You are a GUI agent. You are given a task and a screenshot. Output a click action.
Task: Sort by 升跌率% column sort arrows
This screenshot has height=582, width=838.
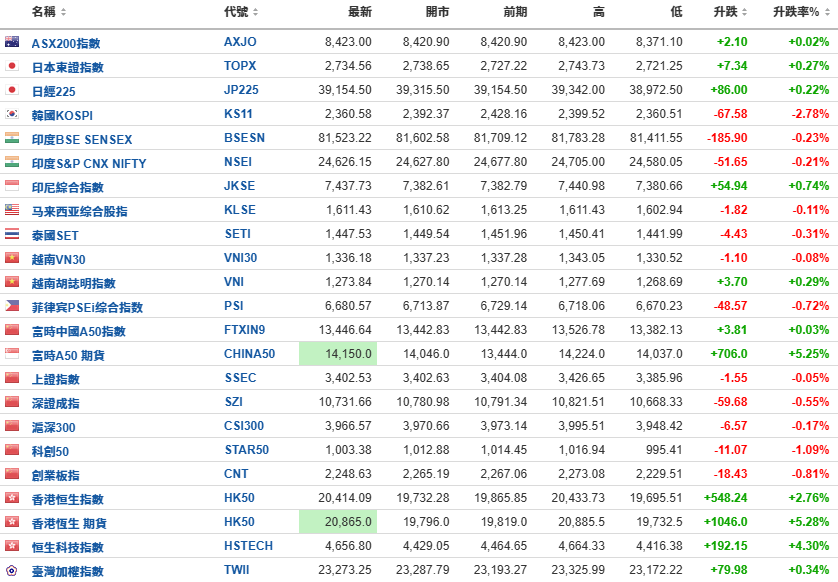pyautogui.click(x=827, y=12)
